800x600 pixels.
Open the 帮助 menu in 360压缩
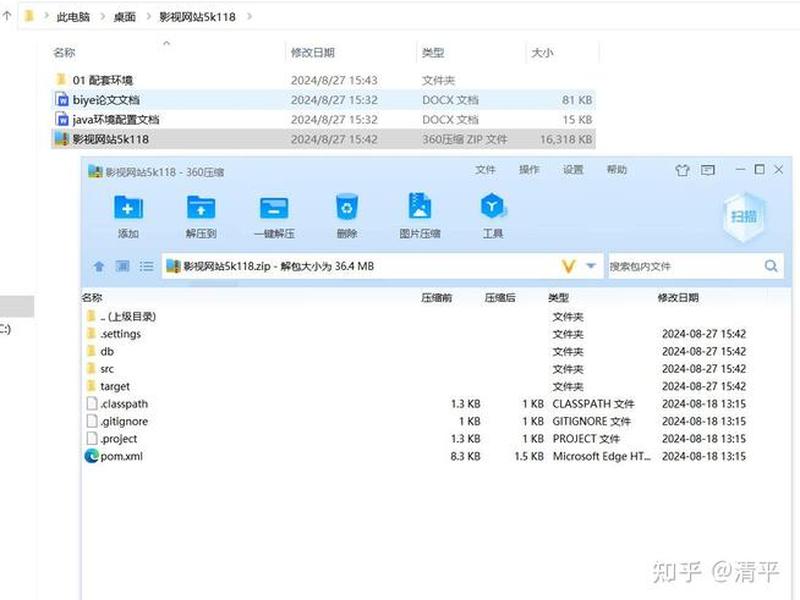click(x=617, y=169)
